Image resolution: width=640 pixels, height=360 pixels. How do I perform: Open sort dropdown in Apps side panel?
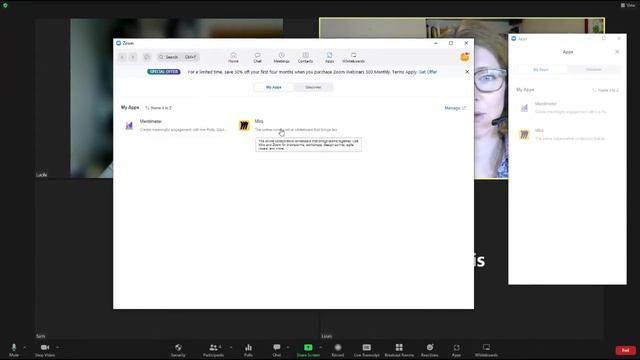pyautogui.click(x=606, y=90)
